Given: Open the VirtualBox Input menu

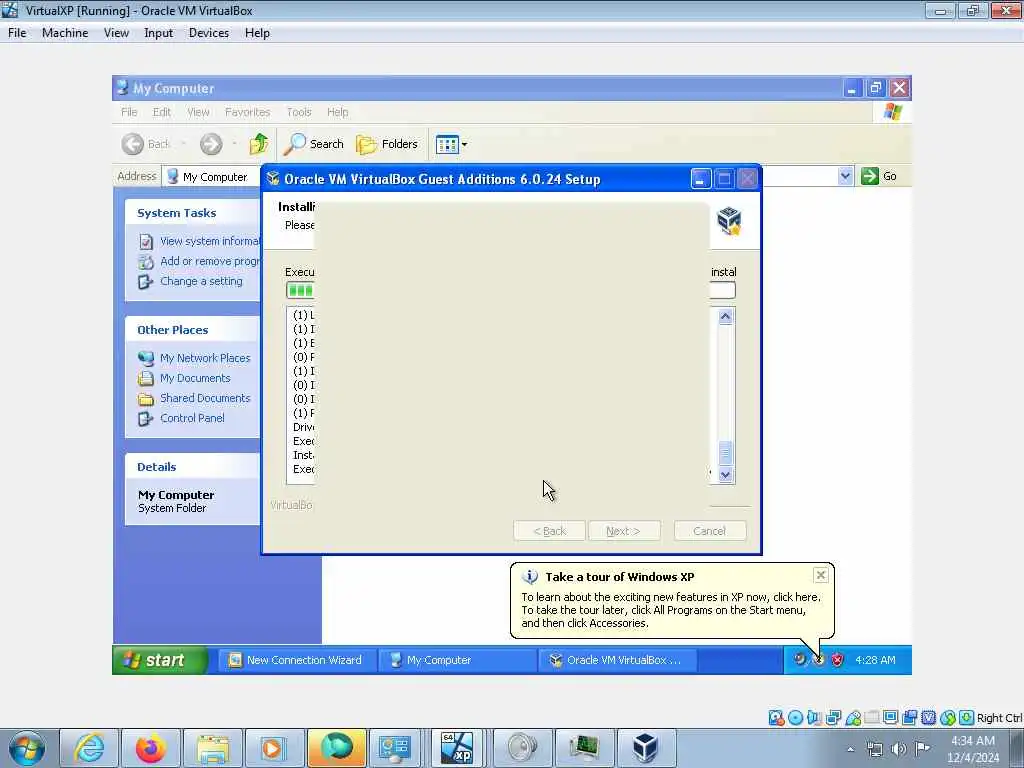Looking at the screenshot, I should point(158,33).
